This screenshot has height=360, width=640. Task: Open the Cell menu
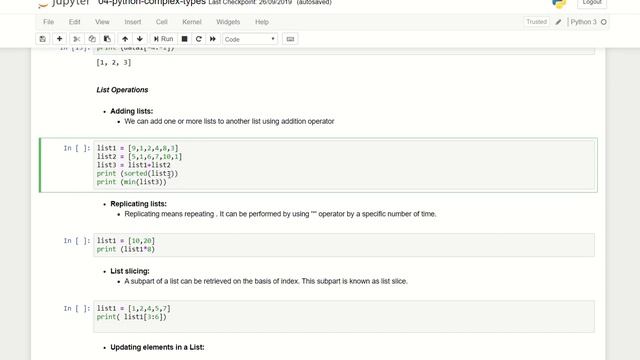[162, 22]
